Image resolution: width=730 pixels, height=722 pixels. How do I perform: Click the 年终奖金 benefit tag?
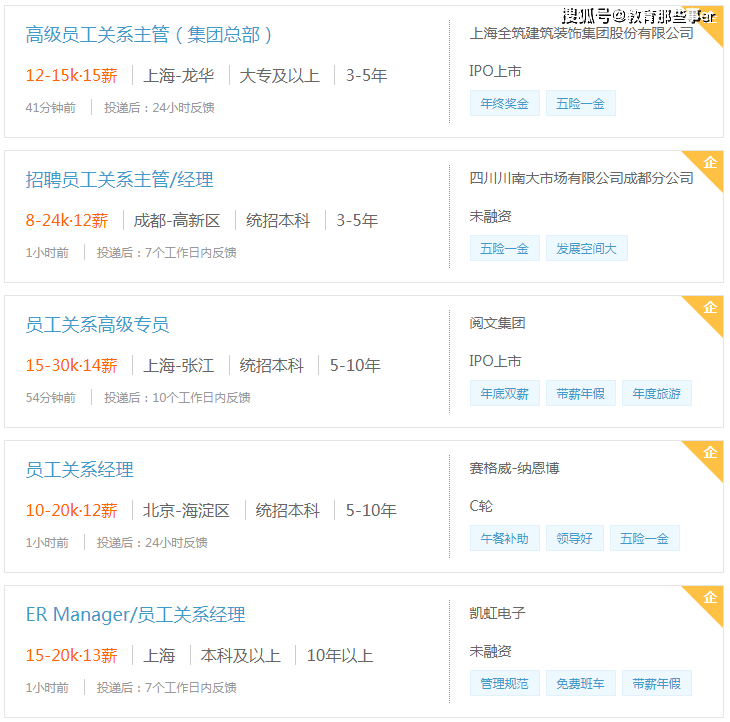click(505, 103)
